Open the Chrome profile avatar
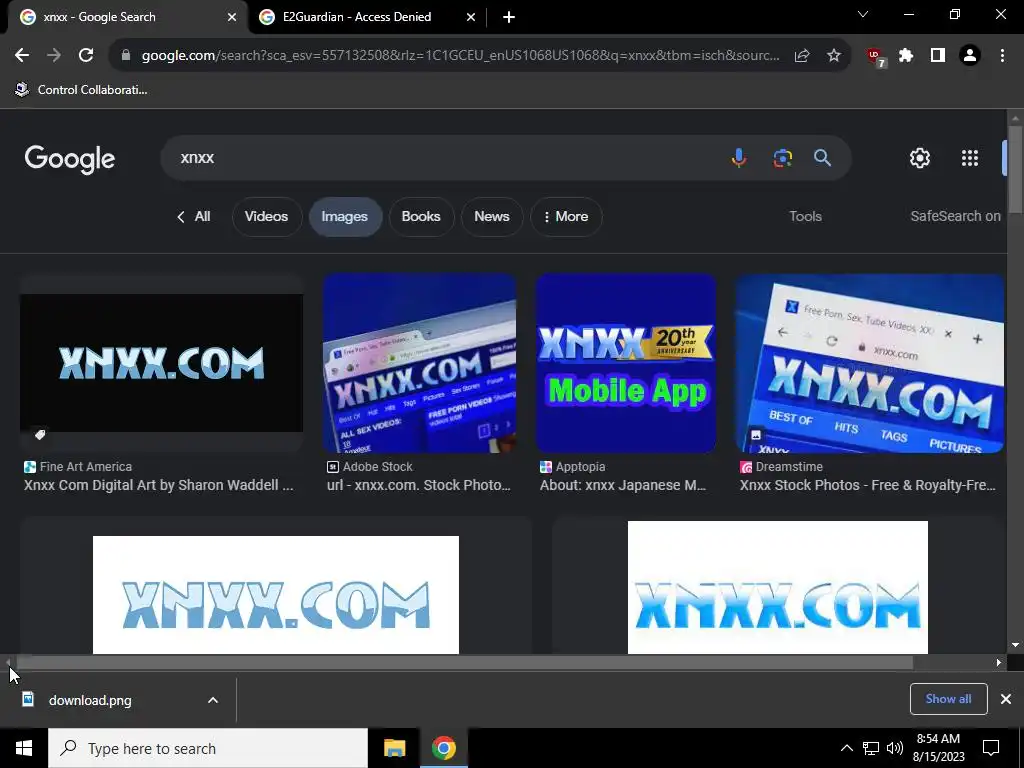The image size is (1024, 768). tap(970, 56)
